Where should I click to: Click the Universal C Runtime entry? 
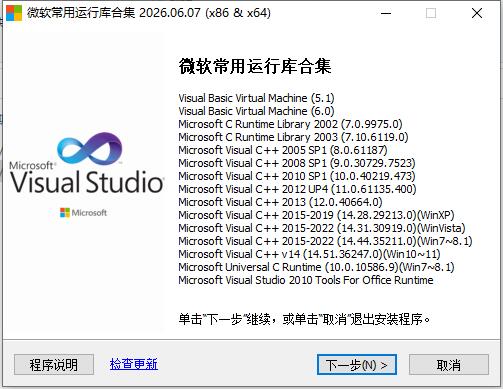pos(316,267)
